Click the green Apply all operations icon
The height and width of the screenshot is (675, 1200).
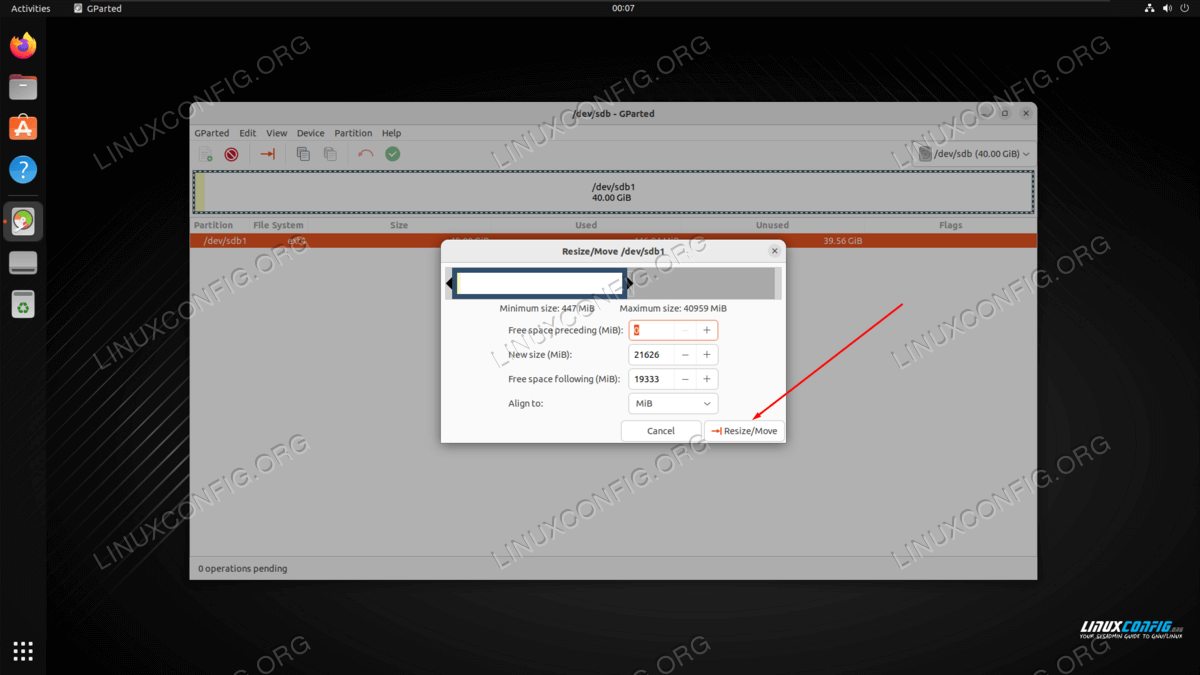[393, 154]
